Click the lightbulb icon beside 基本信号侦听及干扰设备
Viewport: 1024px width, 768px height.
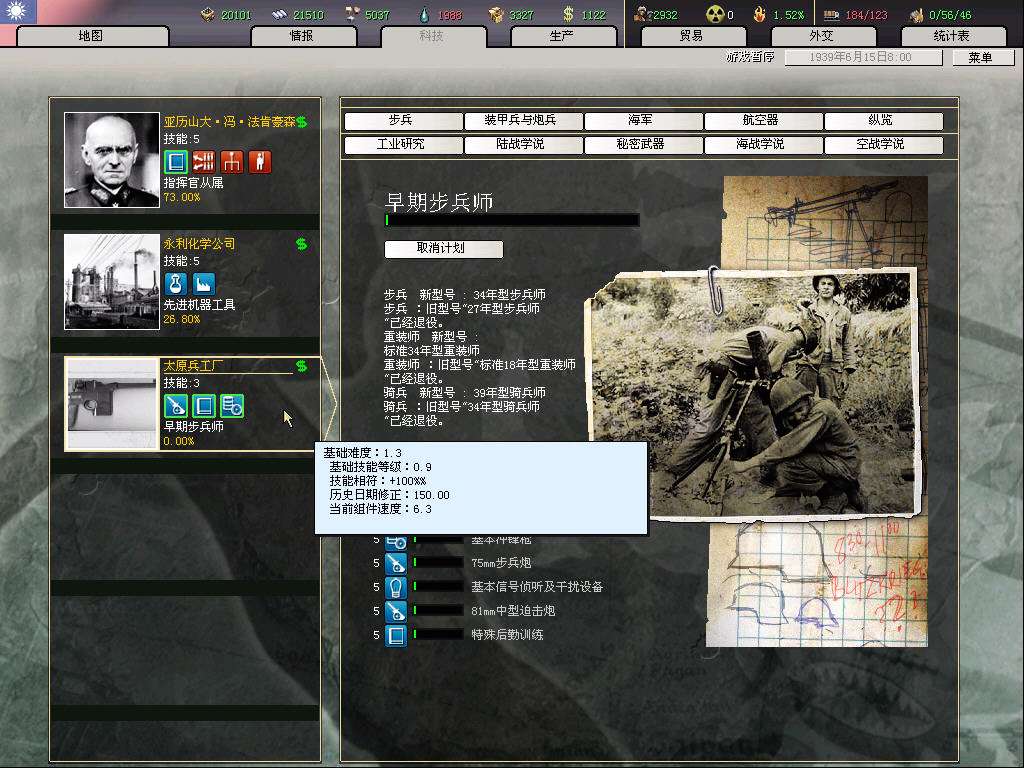click(x=396, y=587)
